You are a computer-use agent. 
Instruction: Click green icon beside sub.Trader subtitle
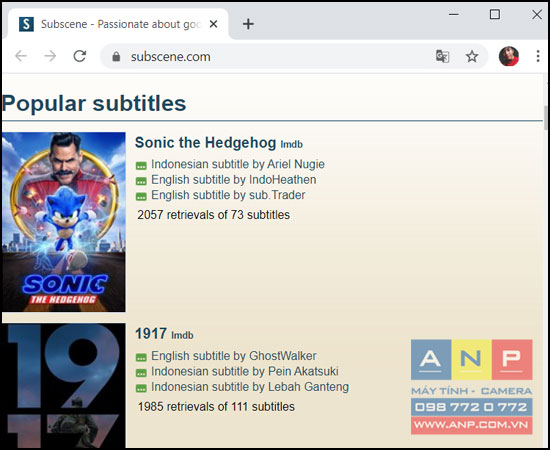pos(141,196)
